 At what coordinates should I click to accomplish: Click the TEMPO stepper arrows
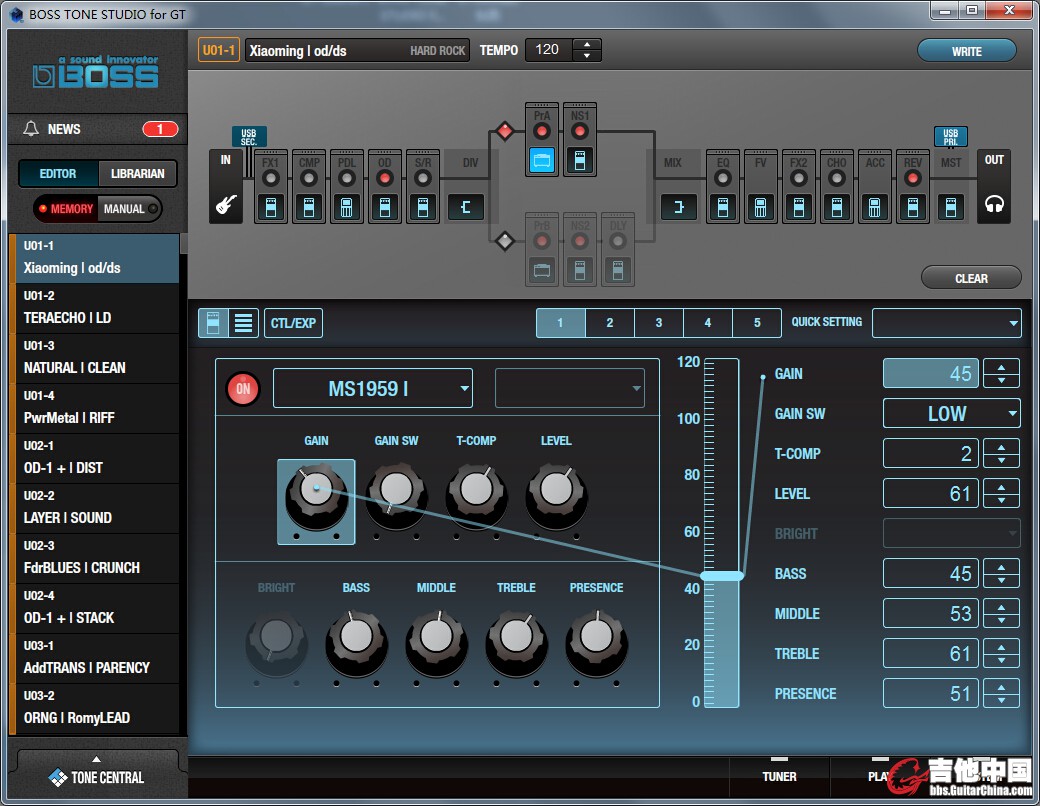tap(586, 50)
